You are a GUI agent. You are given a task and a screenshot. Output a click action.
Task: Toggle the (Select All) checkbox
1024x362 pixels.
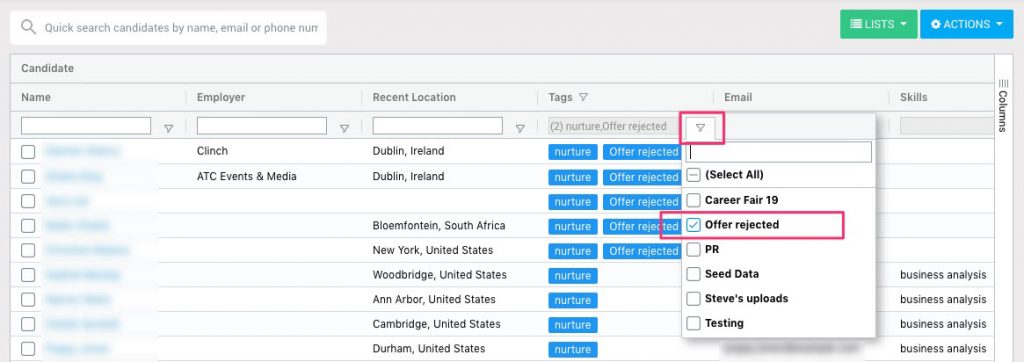[x=694, y=175]
